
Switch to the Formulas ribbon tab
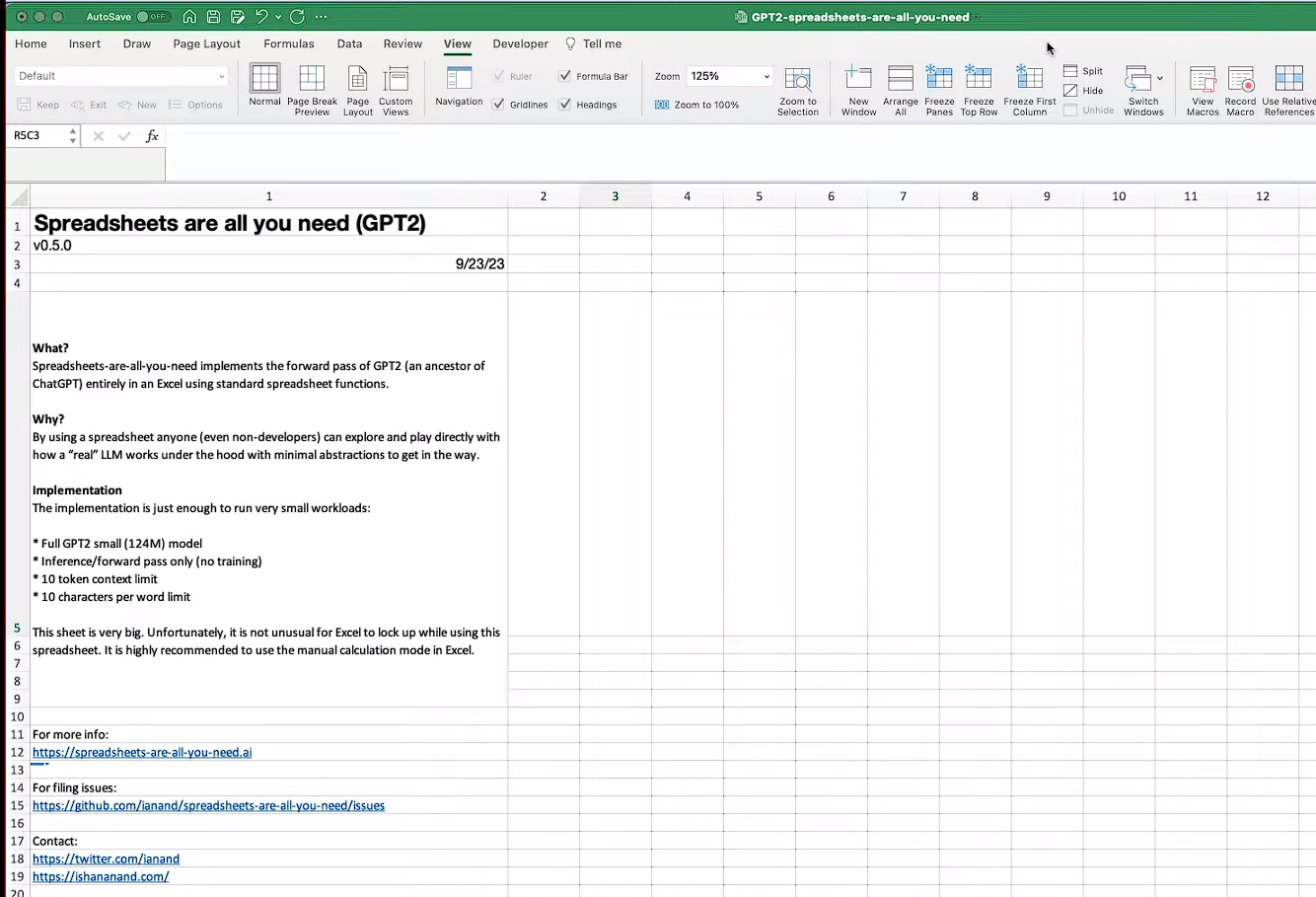[x=288, y=43]
